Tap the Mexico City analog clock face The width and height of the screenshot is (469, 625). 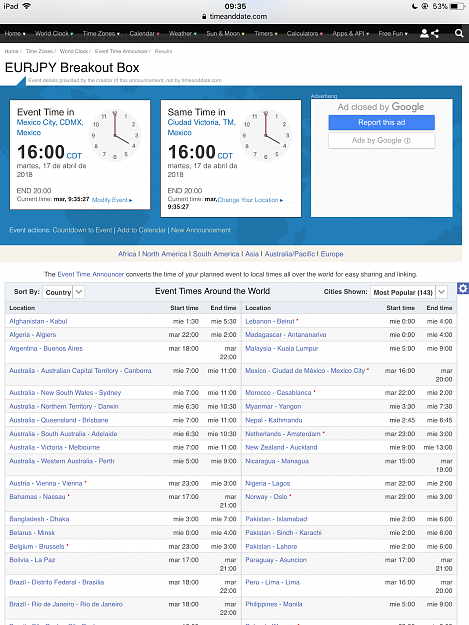[115, 136]
